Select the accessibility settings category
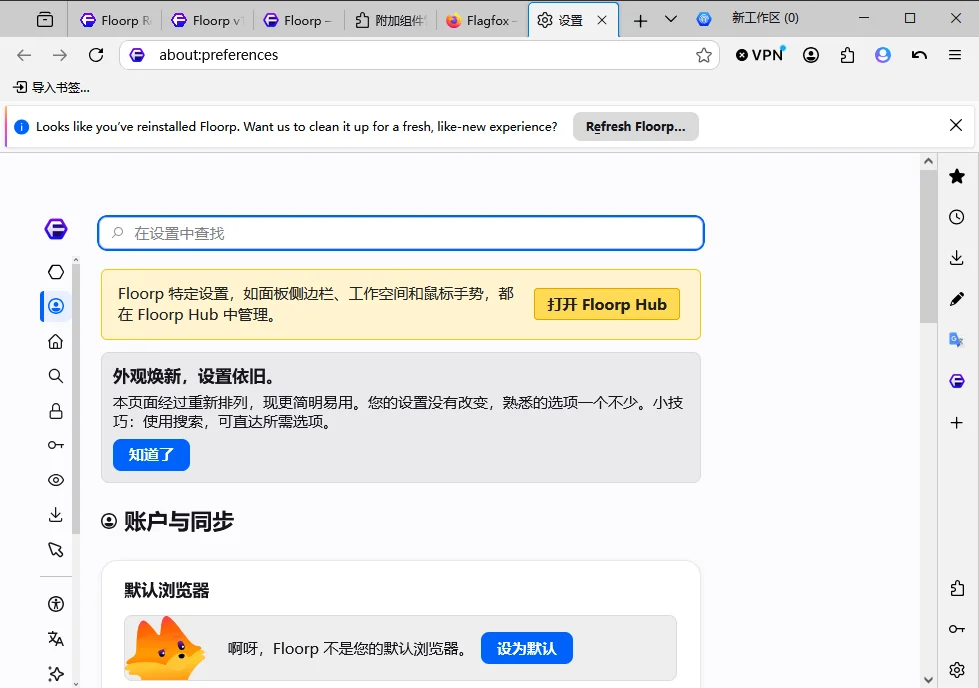 click(56, 604)
